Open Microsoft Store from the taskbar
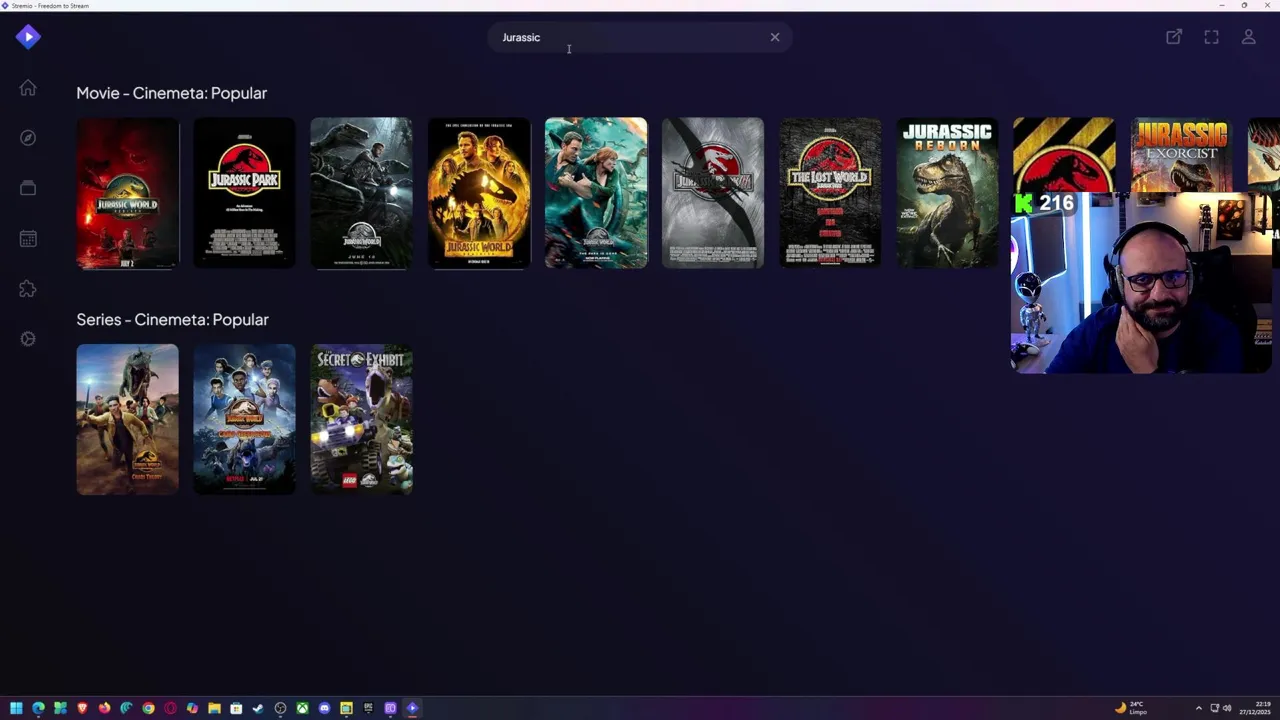This screenshot has height=720, width=1280. click(x=236, y=708)
